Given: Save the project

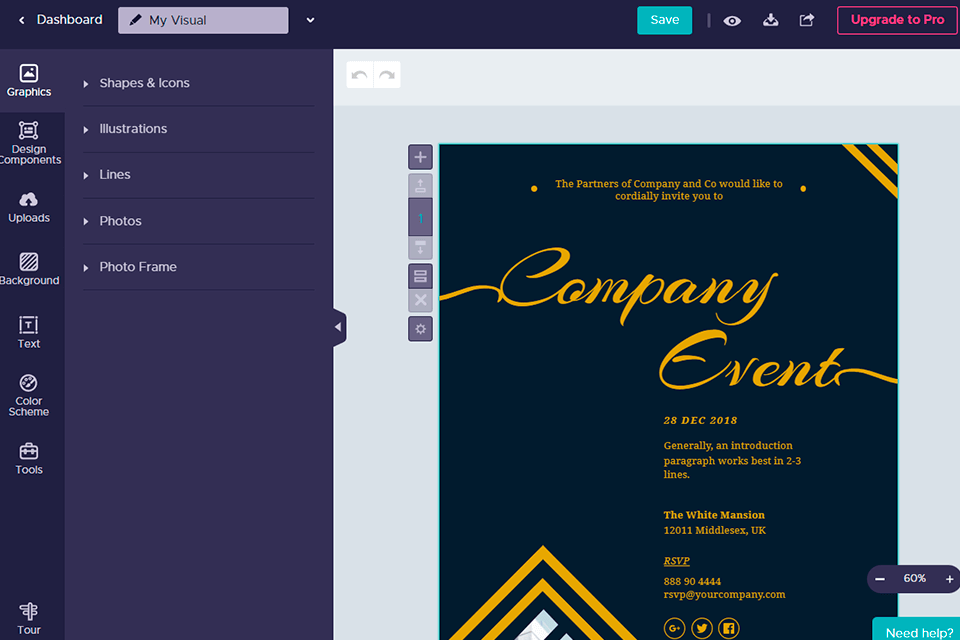Looking at the screenshot, I should point(664,20).
